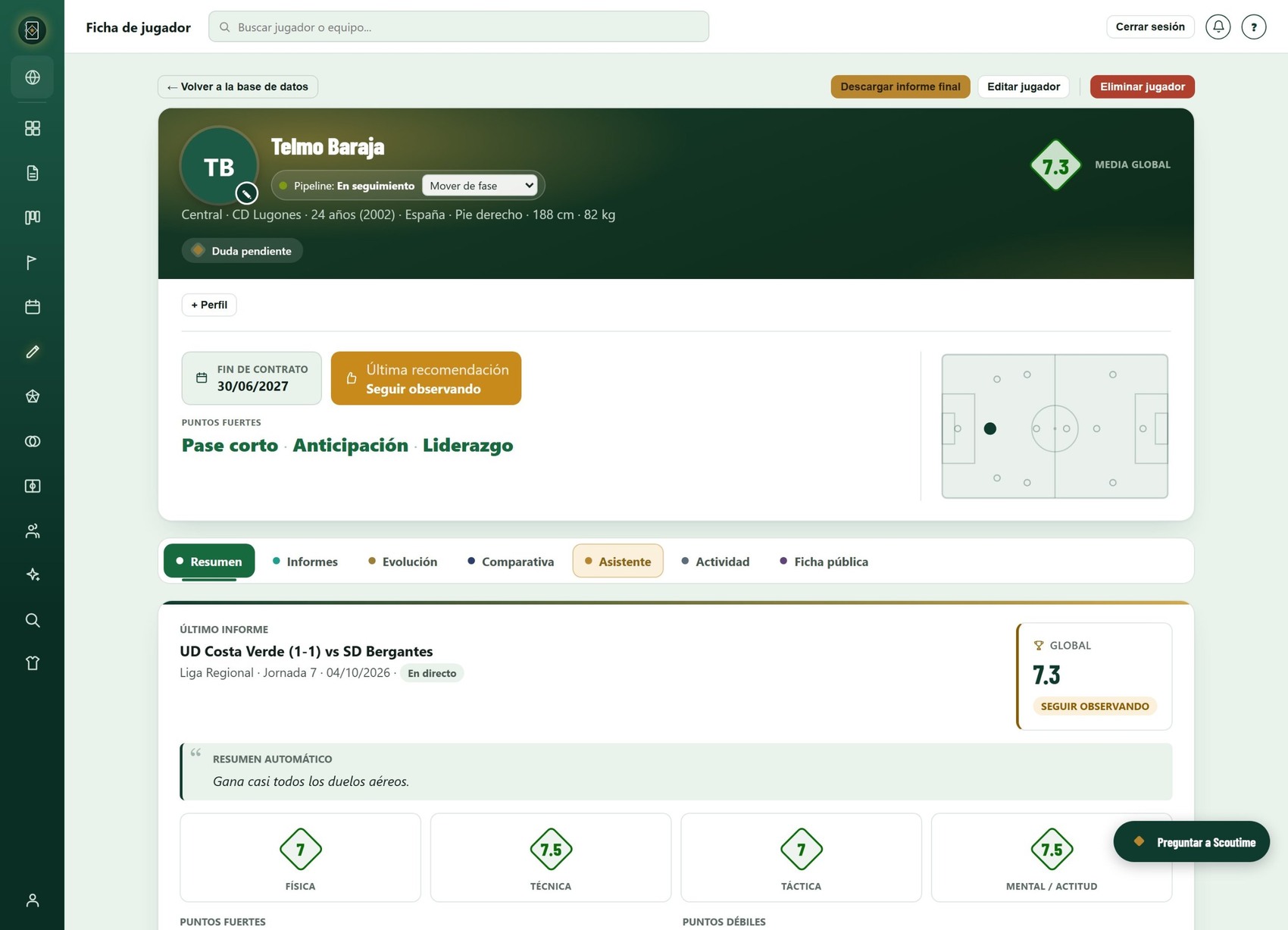Switch to the Asistente tab

(617, 562)
